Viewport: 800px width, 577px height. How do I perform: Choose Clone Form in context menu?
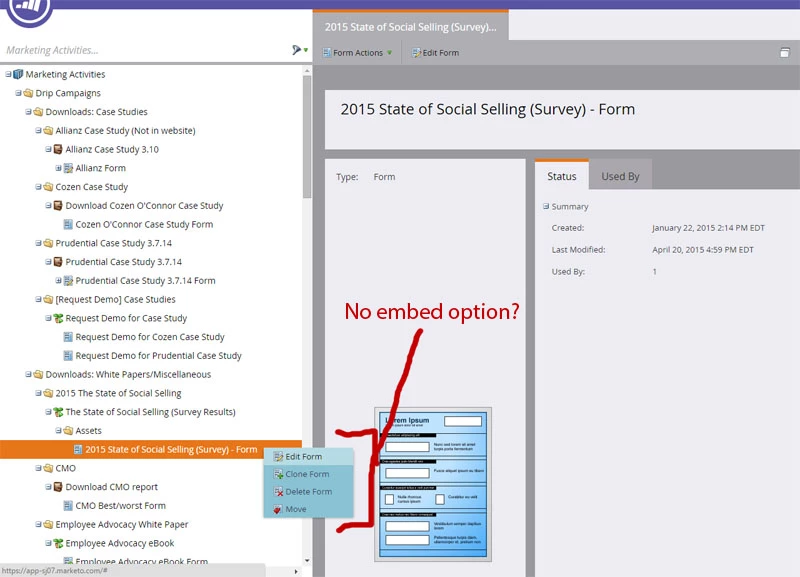pyautogui.click(x=309, y=474)
